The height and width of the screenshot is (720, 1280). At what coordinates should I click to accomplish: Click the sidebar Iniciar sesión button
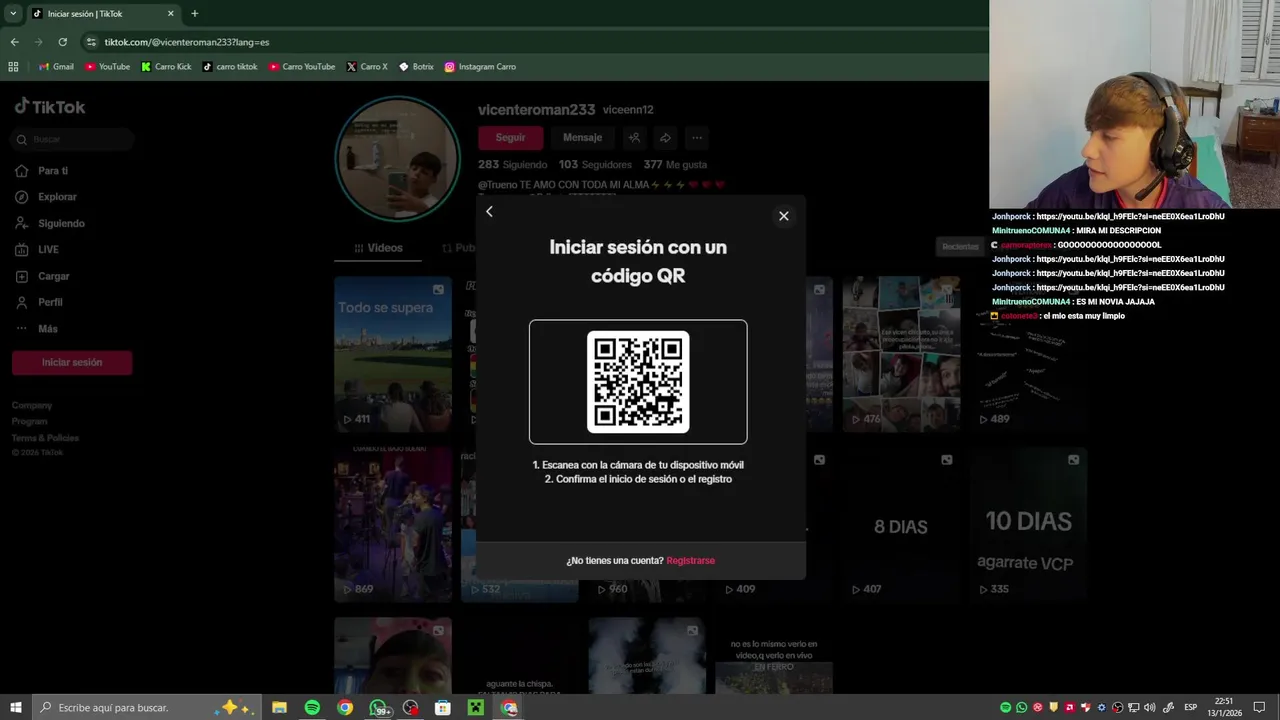point(72,362)
